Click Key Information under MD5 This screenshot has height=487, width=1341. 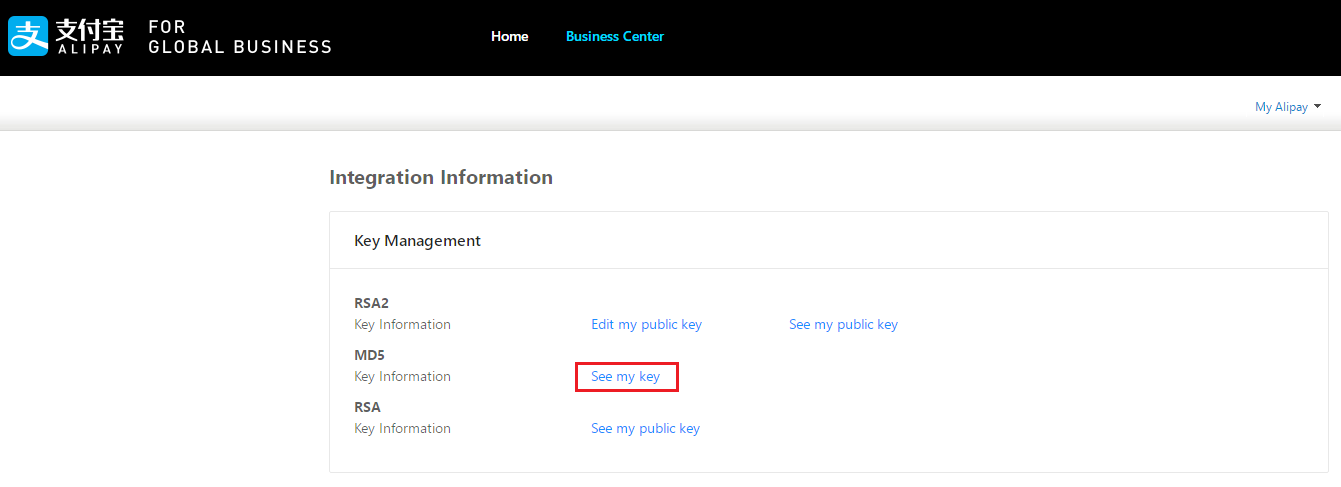point(402,376)
